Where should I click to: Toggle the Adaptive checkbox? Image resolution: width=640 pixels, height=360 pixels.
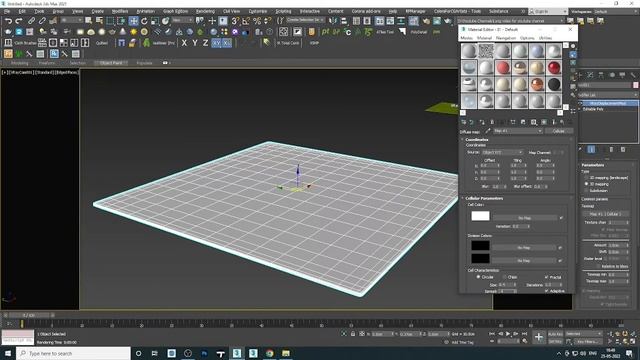point(547,291)
